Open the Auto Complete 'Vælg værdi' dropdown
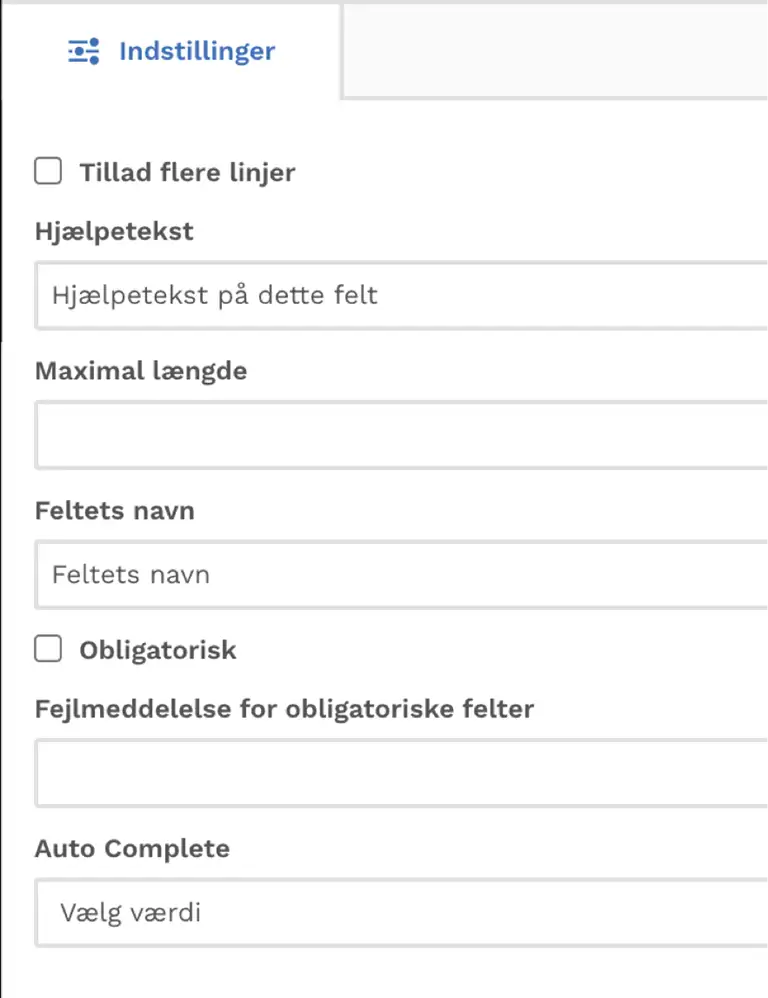The width and height of the screenshot is (768, 998). pyautogui.click(x=401, y=913)
